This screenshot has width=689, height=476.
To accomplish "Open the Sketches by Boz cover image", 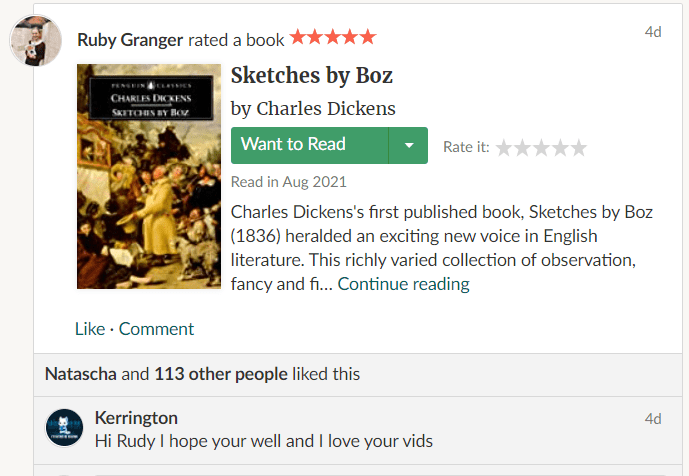I will pyautogui.click(x=149, y=176).
